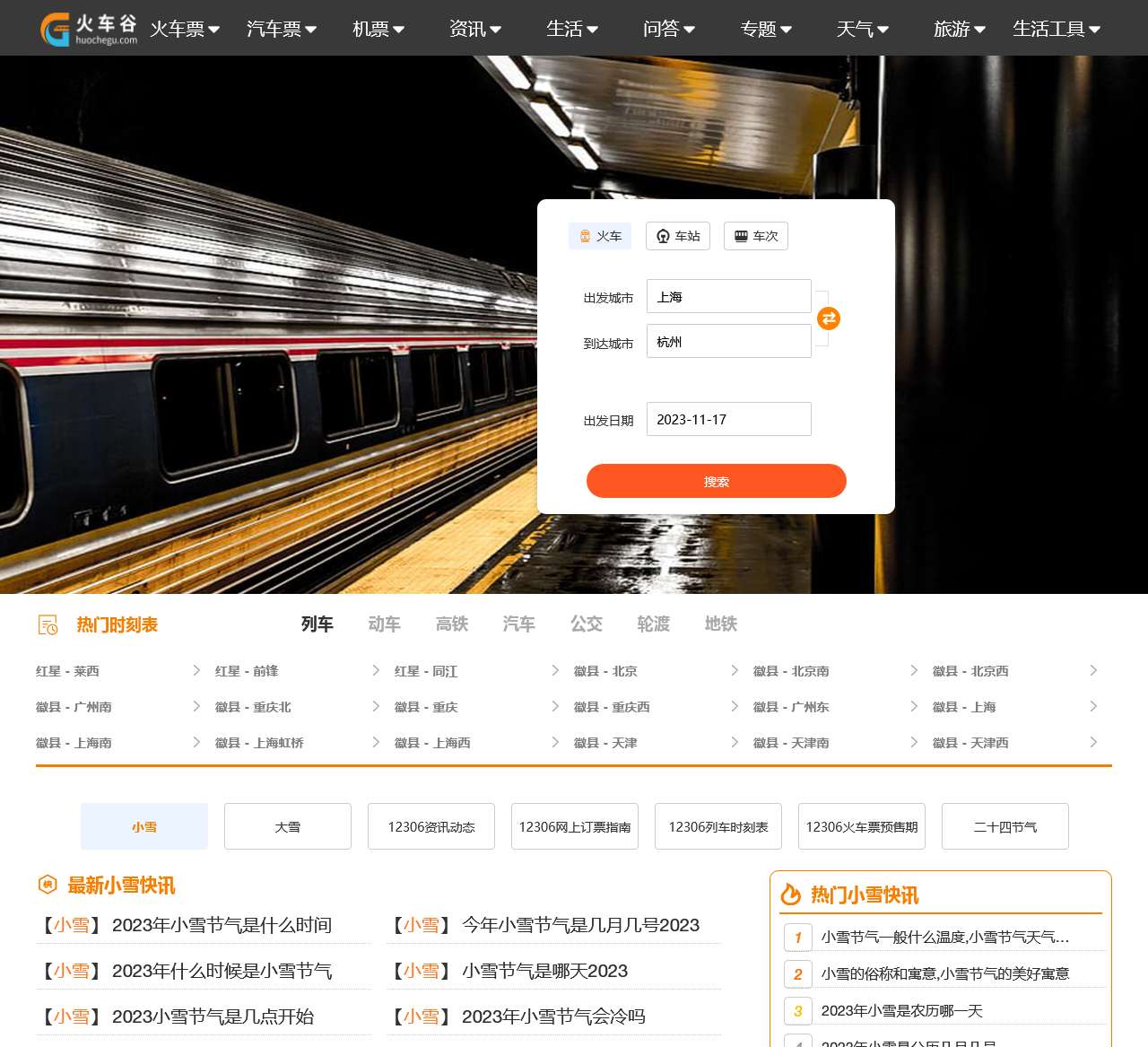The image size is (1148, 1047).
Task: Switch to the 地铁 schedule tab
Action: click(719, 624)
